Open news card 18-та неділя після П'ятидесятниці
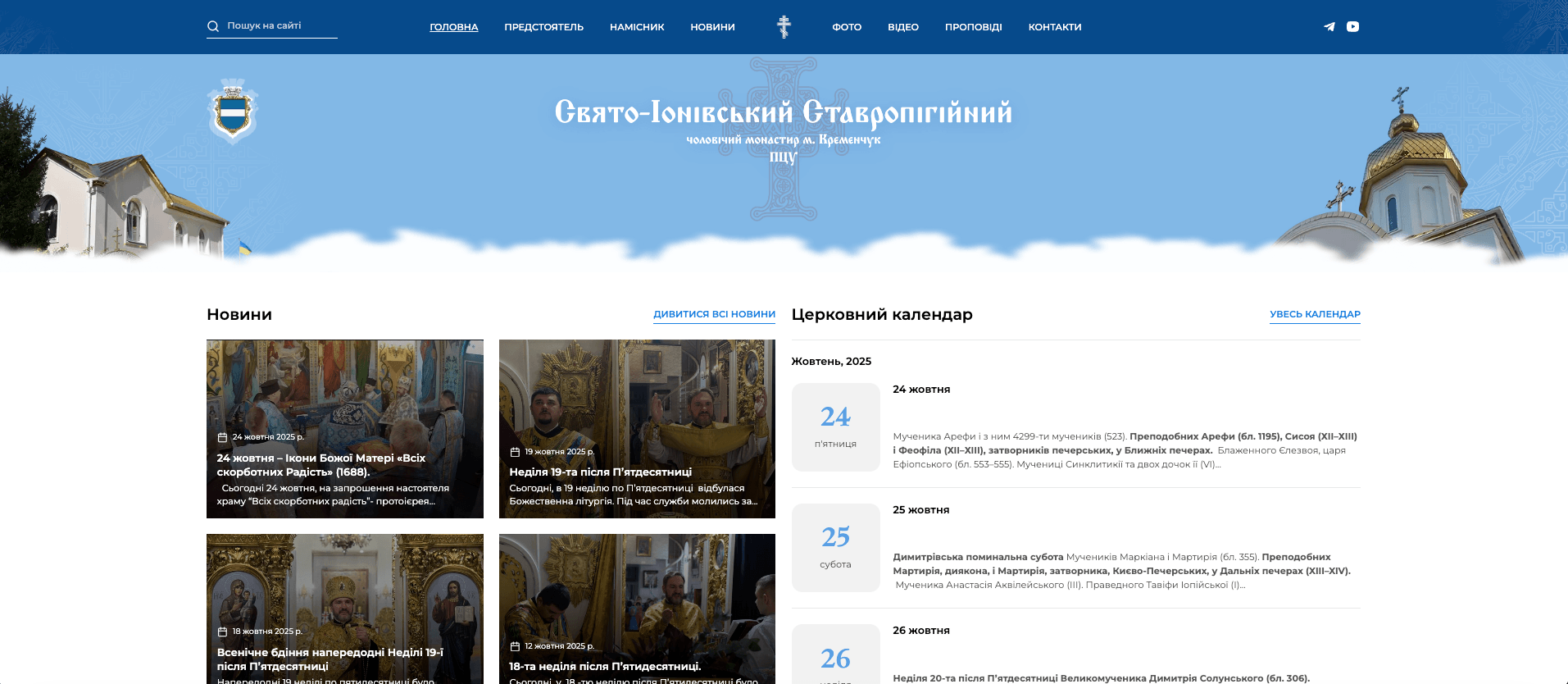The image size is (1568, 684). (637, 609)
